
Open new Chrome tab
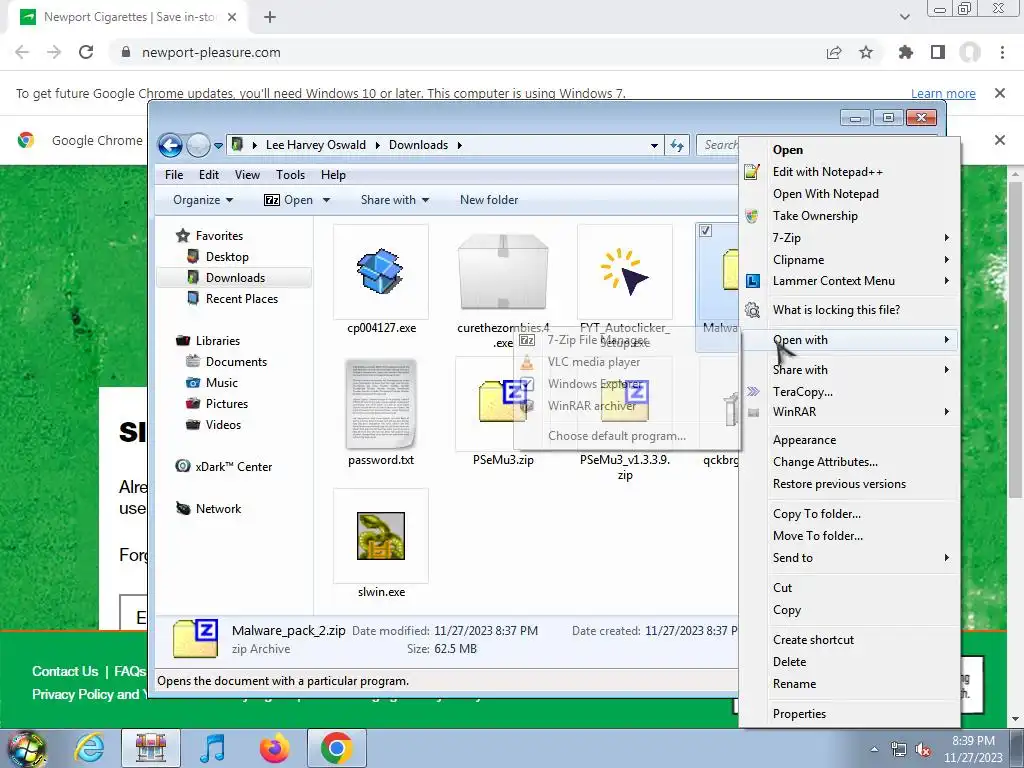tap(270, 18)
